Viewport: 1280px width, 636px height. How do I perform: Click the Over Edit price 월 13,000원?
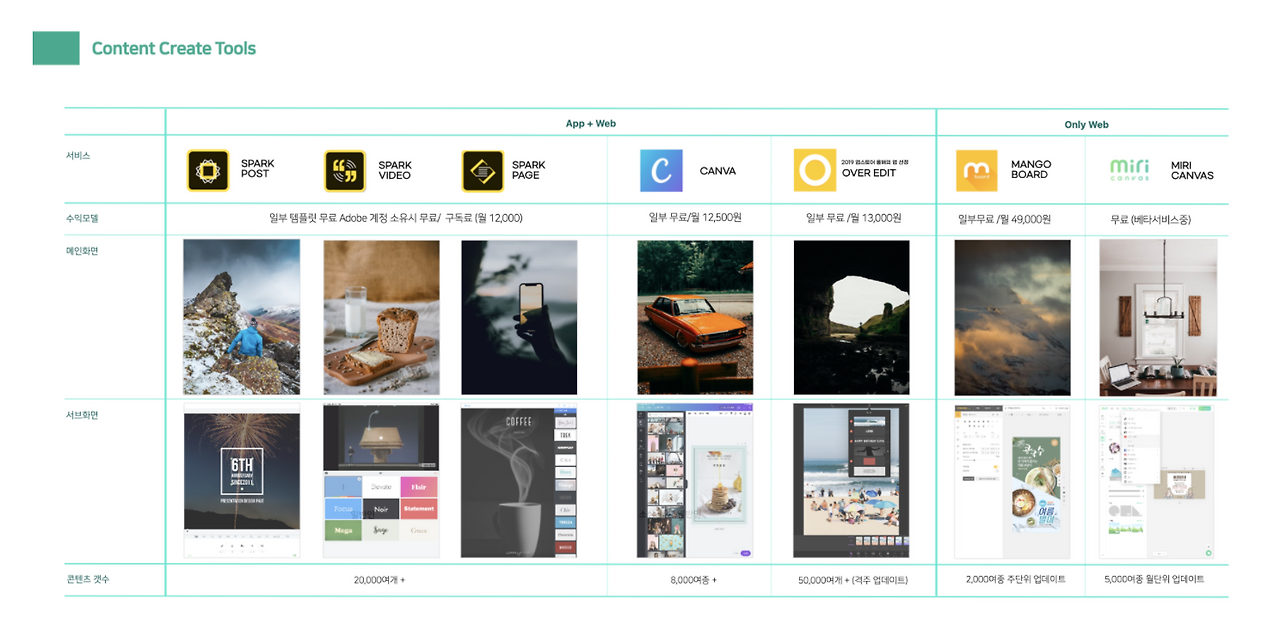click(878, 218)
